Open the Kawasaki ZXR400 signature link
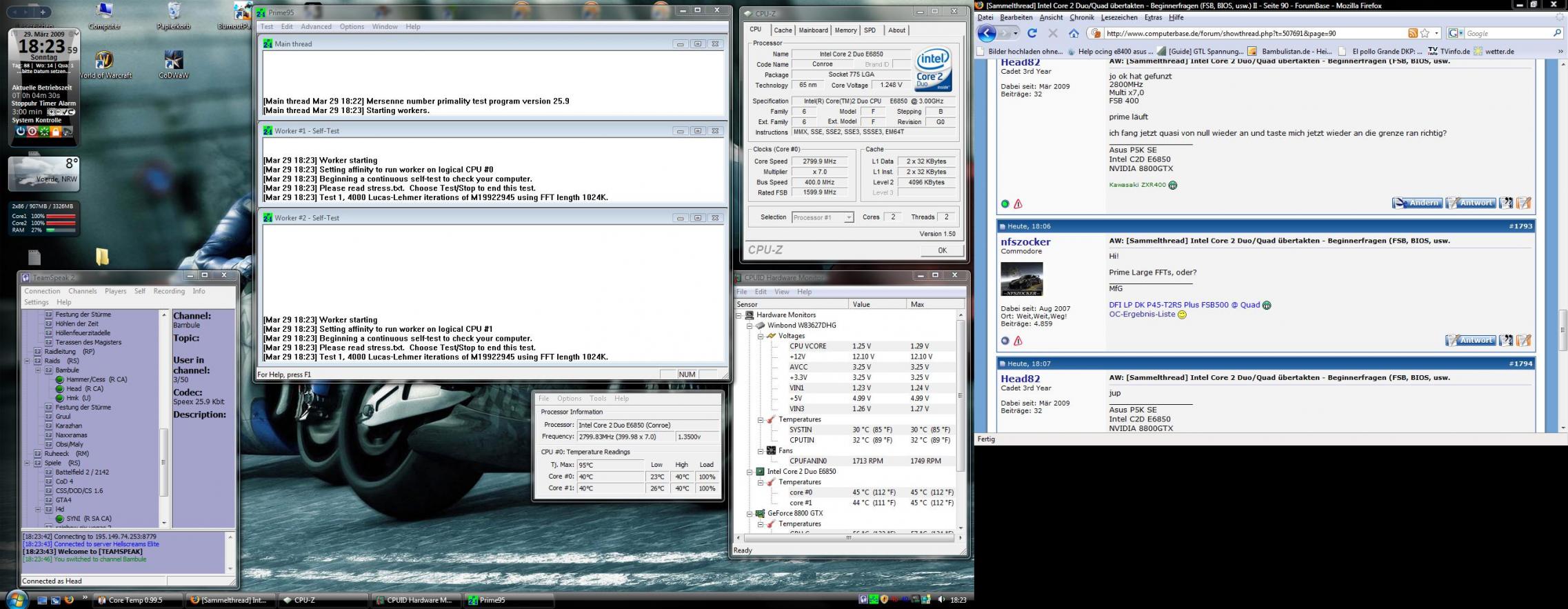 [1137, 185]
